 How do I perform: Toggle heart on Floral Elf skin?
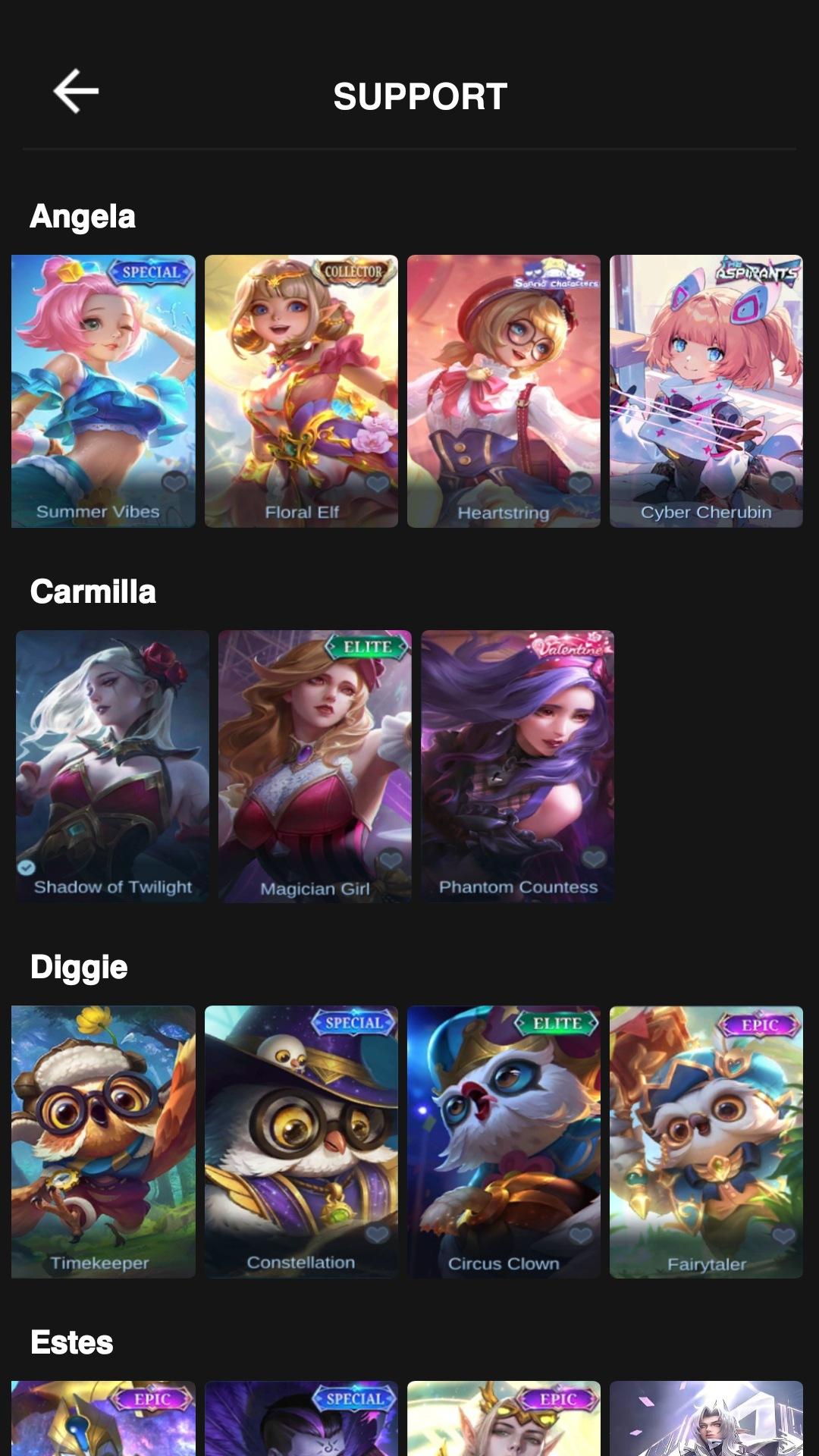(377, 482)
